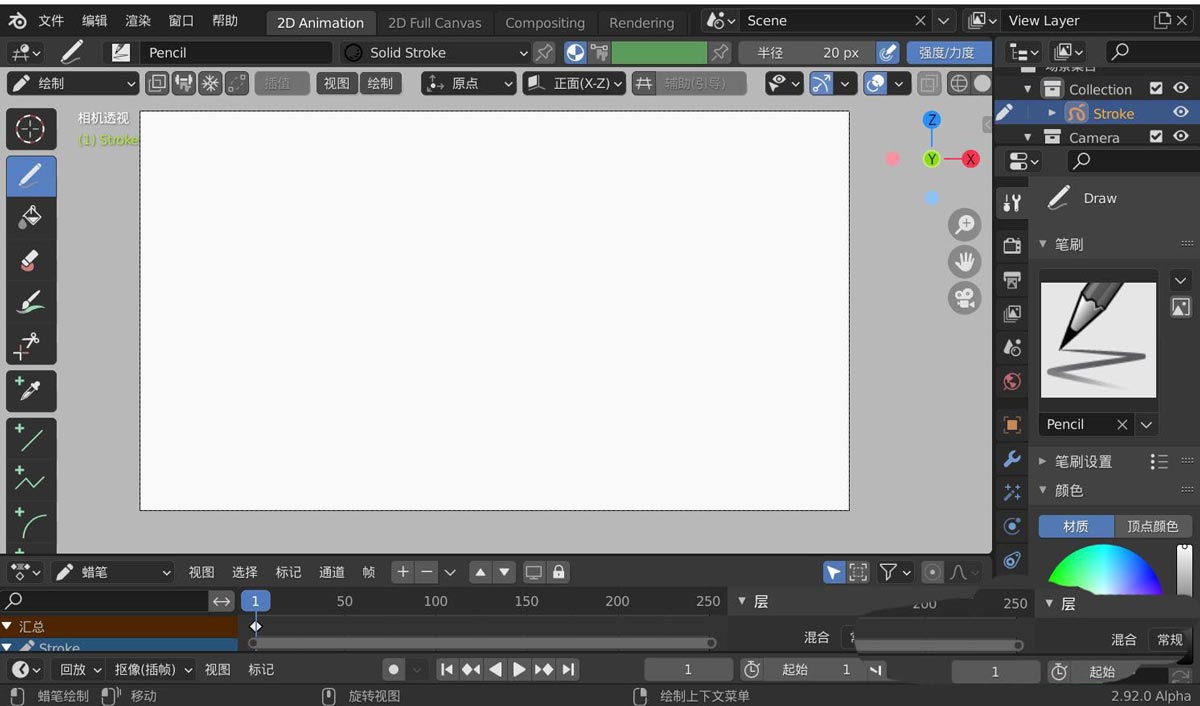The image size is (1200, 706).
Task: Hide the Stroke object in the outliner
Action: click(1180, 112)
